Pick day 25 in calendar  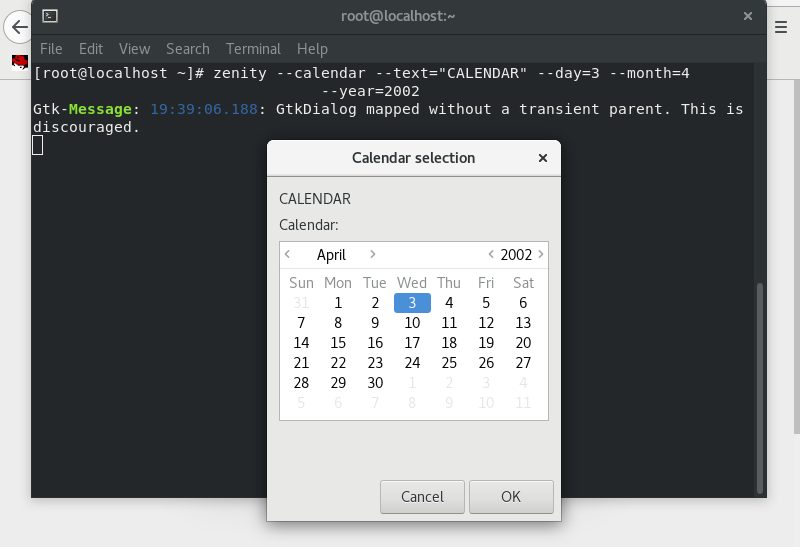pos(449,362)
